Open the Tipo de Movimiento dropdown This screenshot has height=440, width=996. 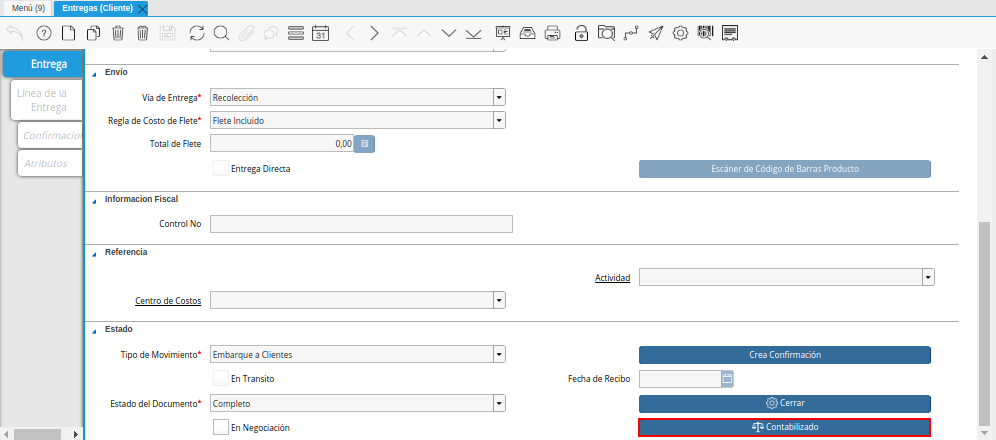[x=499, y=354]
